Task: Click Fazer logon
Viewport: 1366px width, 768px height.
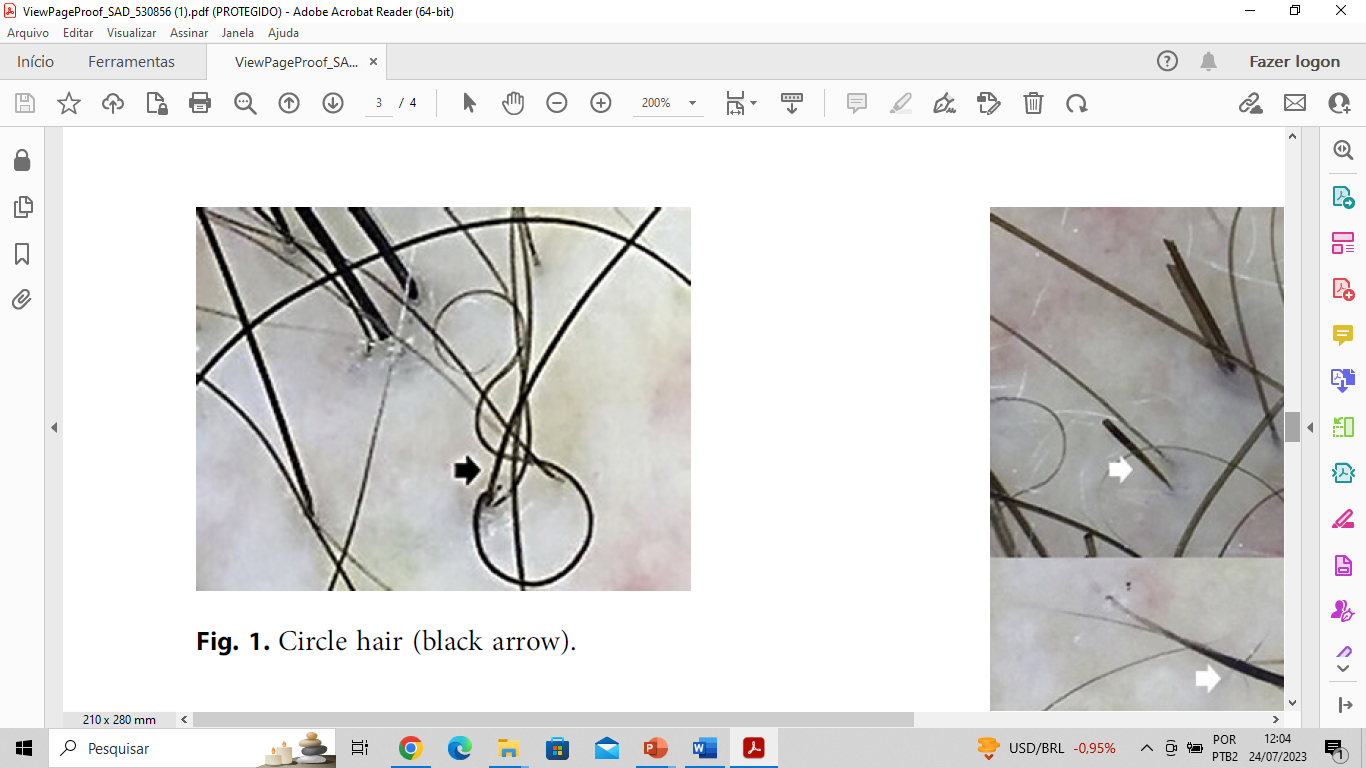Action: tap(1294, 61)
